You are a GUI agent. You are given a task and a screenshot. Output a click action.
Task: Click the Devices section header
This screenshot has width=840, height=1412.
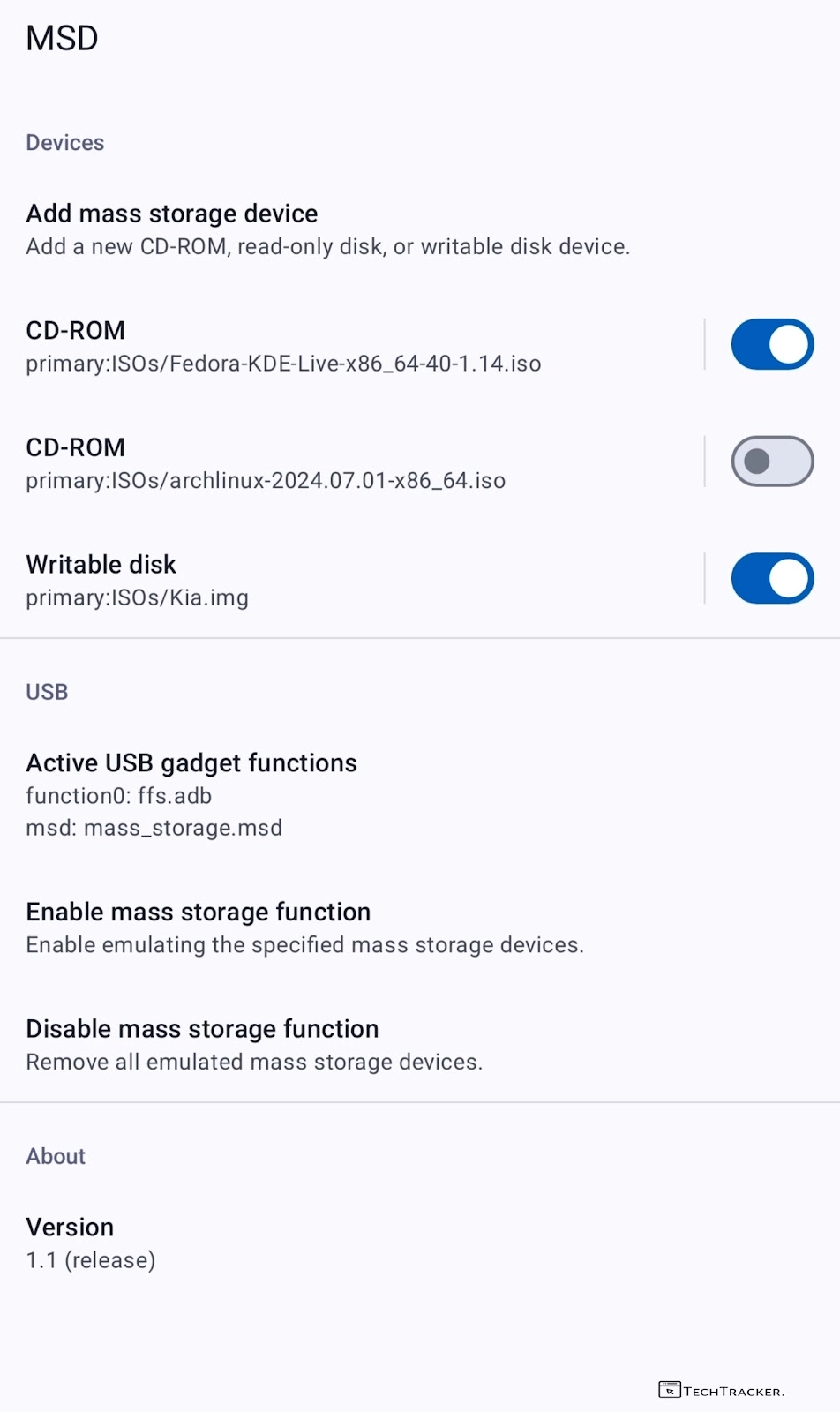65,143
